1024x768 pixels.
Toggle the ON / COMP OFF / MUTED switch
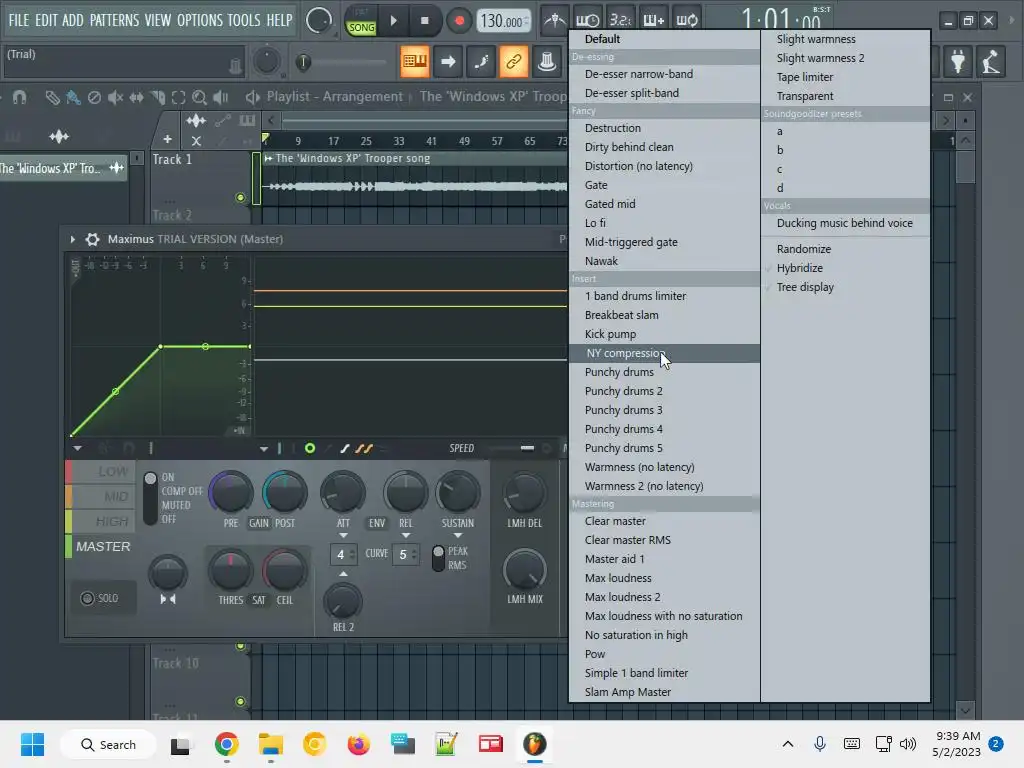(x=150, y=498)
